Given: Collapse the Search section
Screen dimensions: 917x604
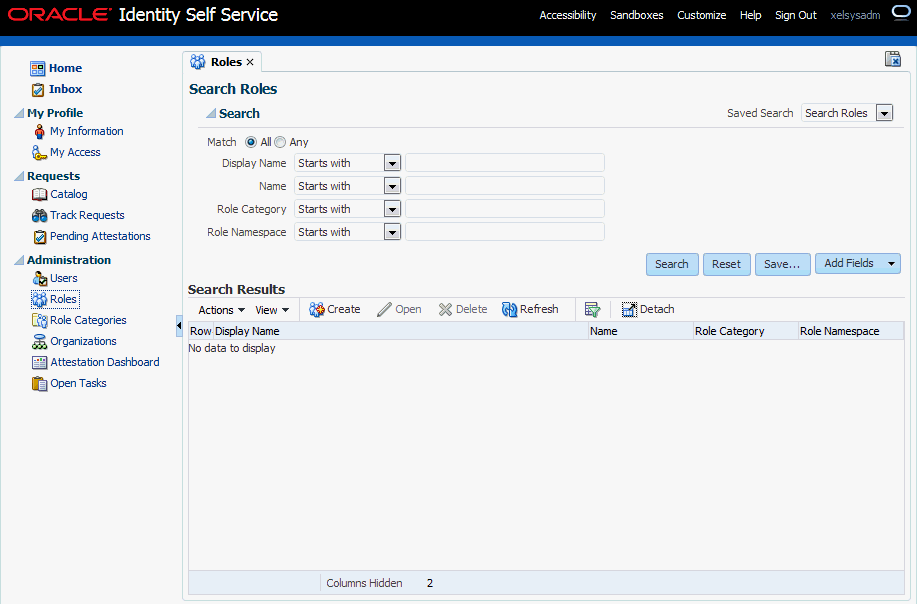Looking at the screenshot, I should (211, 113).
